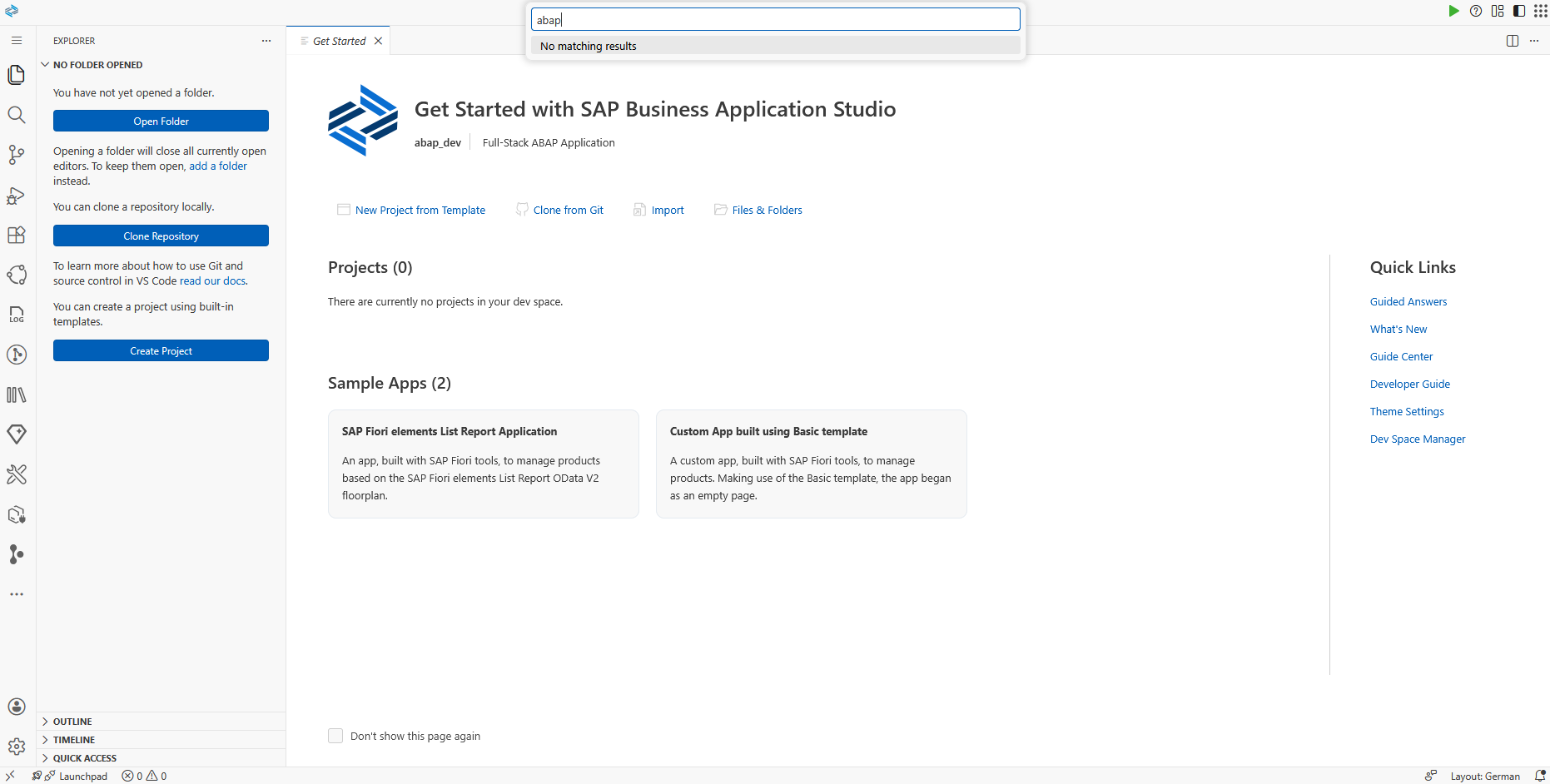Open Developer Guide quick link
Viewport: 1550px width, 784px height.
tap(1410, 384)
